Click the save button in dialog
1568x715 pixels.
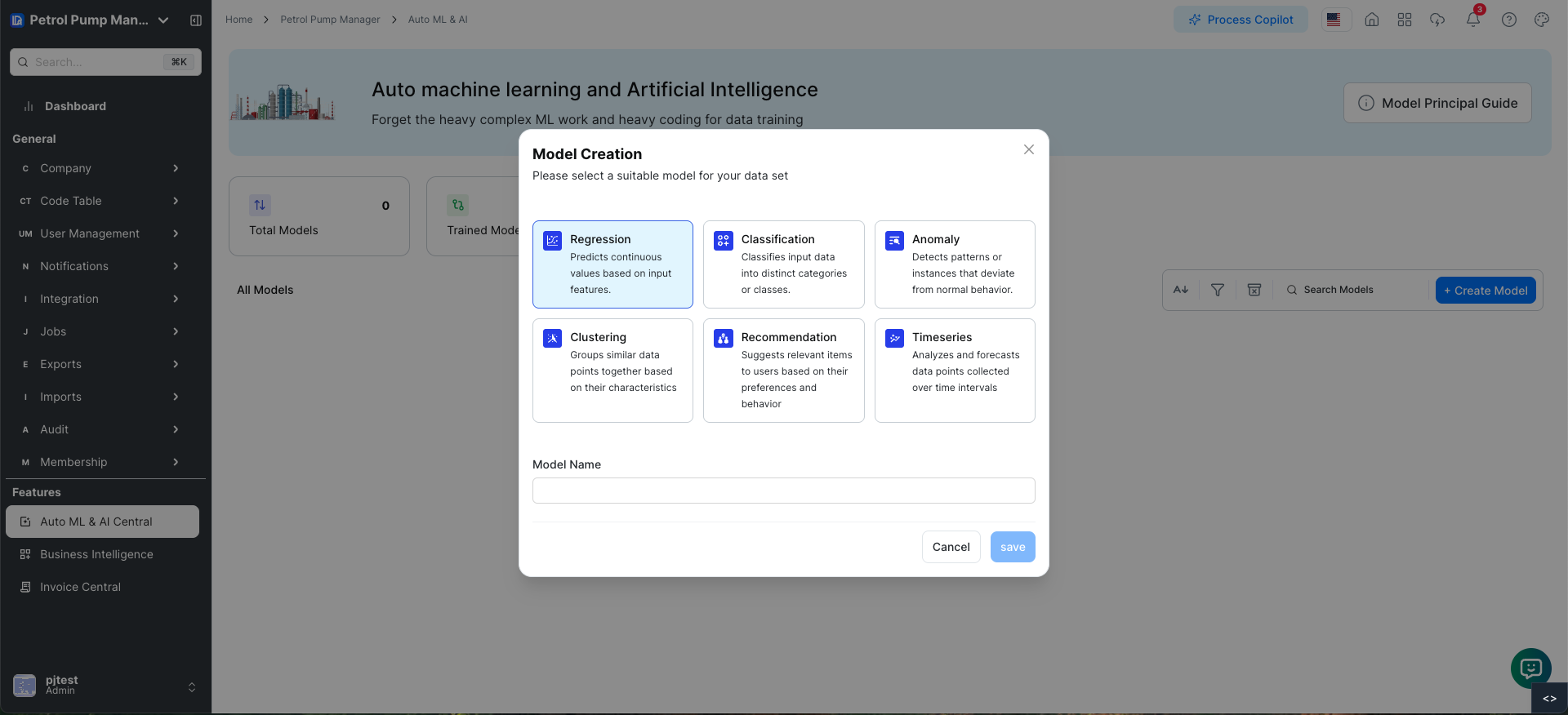1013,547
